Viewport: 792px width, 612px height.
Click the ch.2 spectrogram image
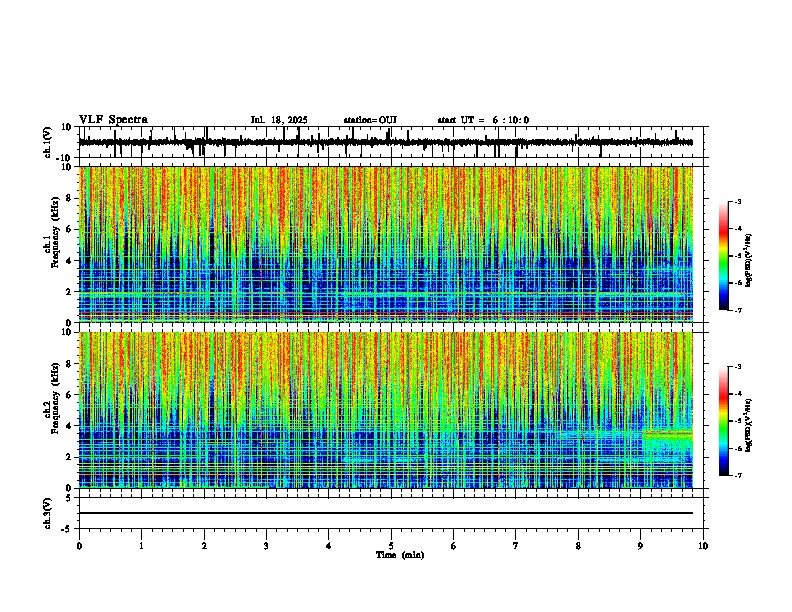click(386, 410)
